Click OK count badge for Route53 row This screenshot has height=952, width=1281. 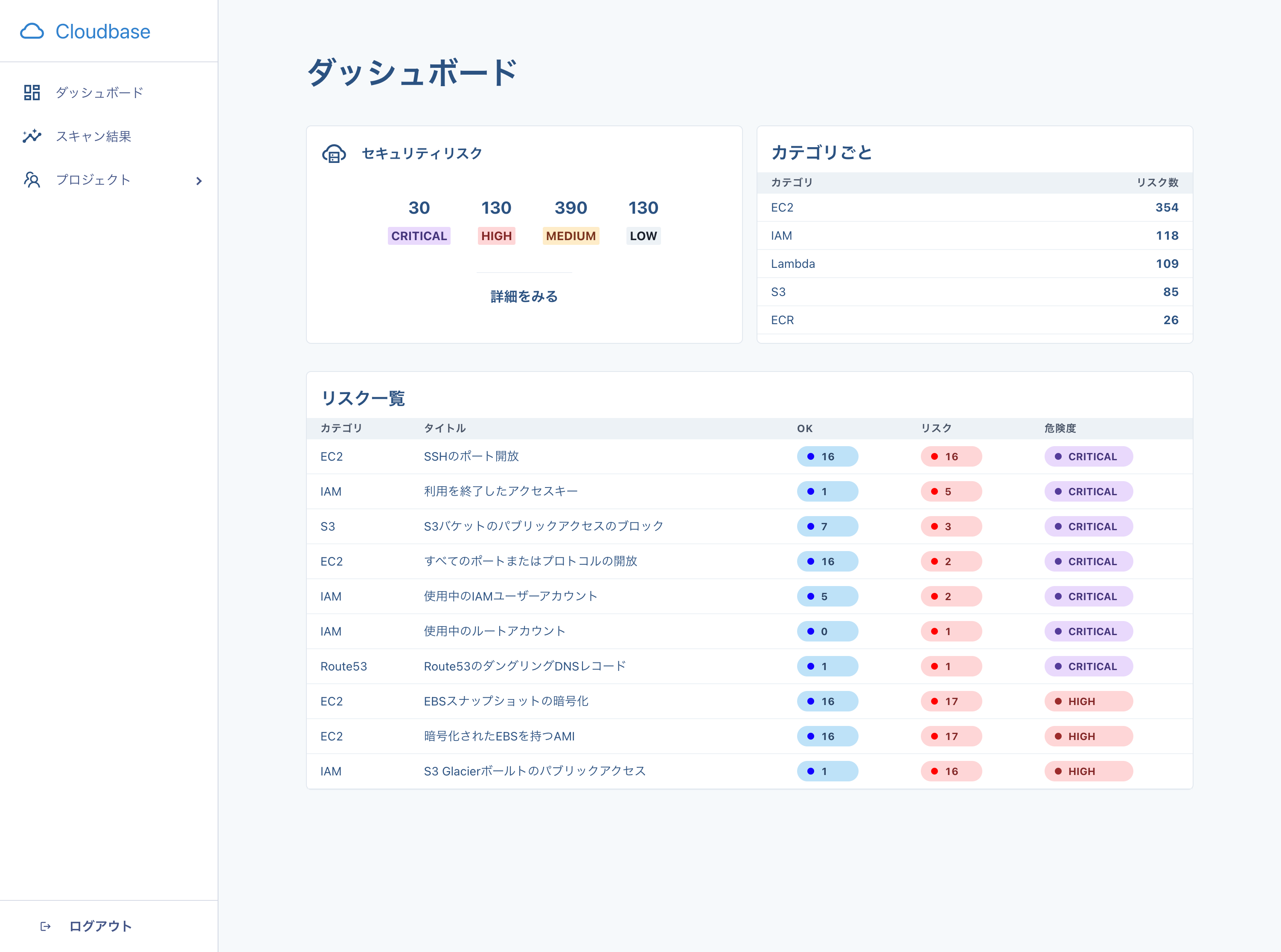point(827,666)
